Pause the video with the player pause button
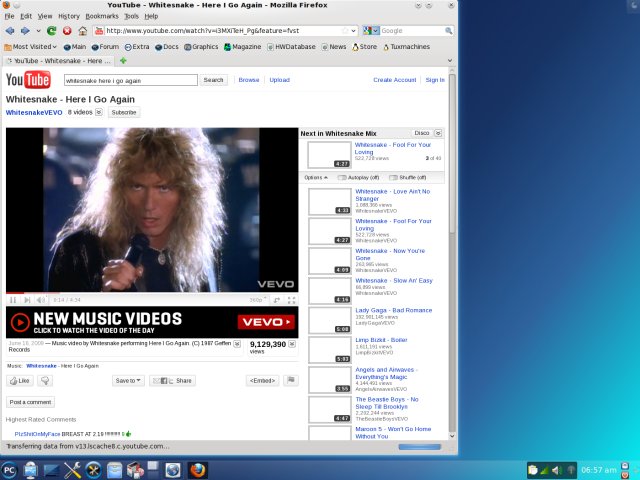This screenshot has height=480, width=640. pyautogui.click(x=13, y=300)
